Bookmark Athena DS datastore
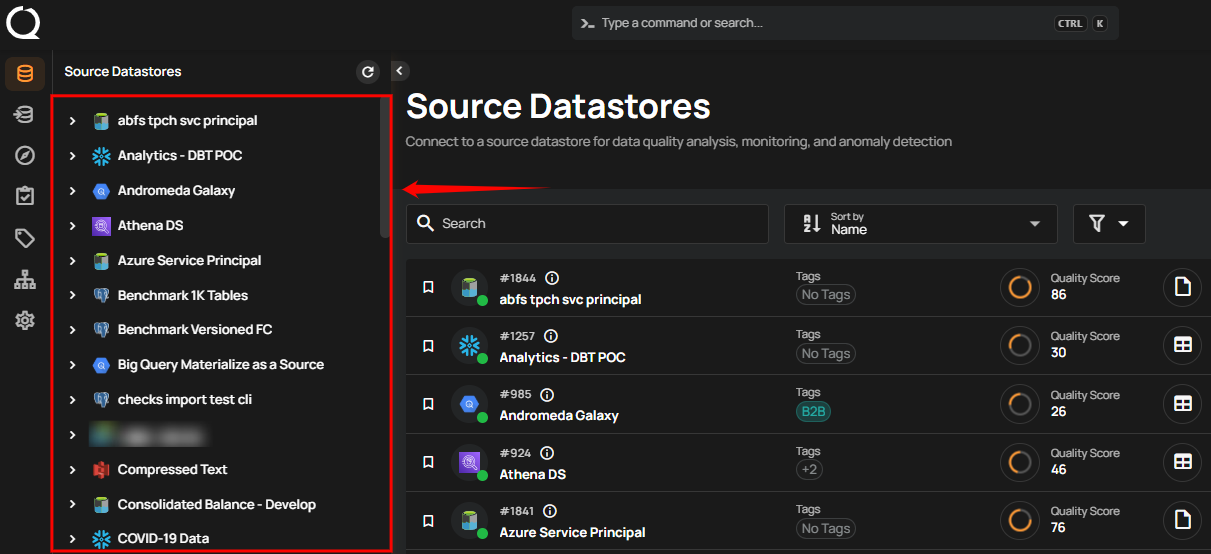The height and width of the screenshot is (554, 1211). pos(428,462)
